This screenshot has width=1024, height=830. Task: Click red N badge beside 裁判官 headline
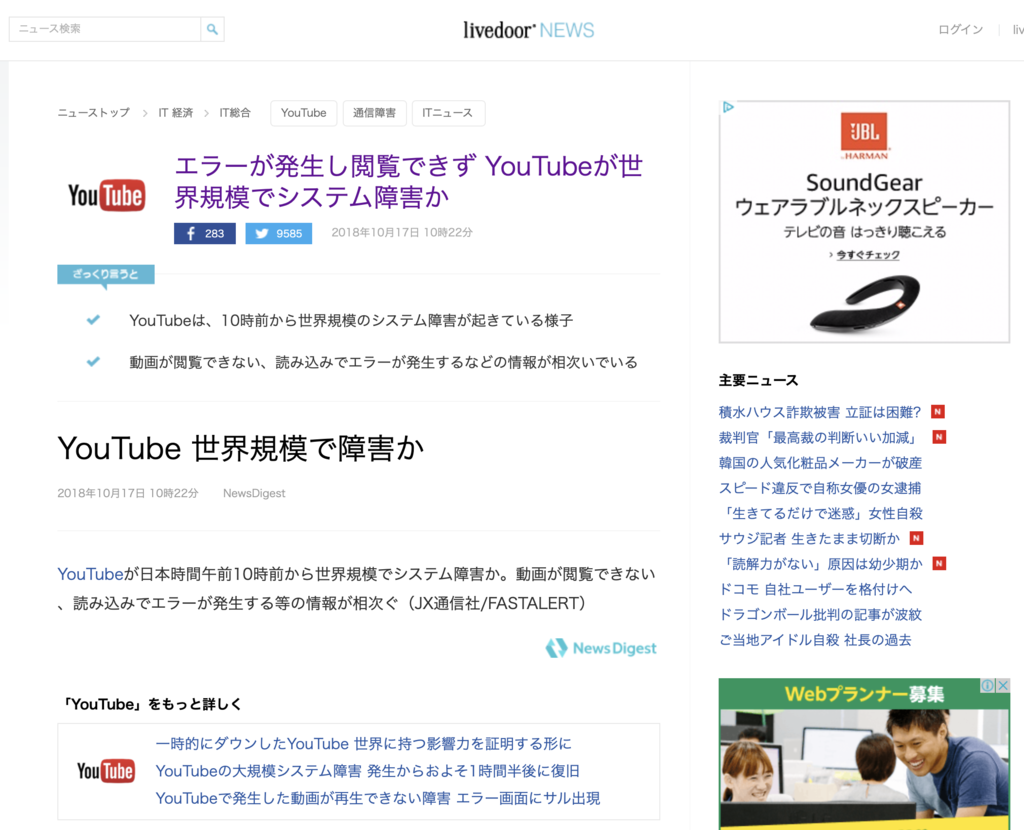[939, 437]
